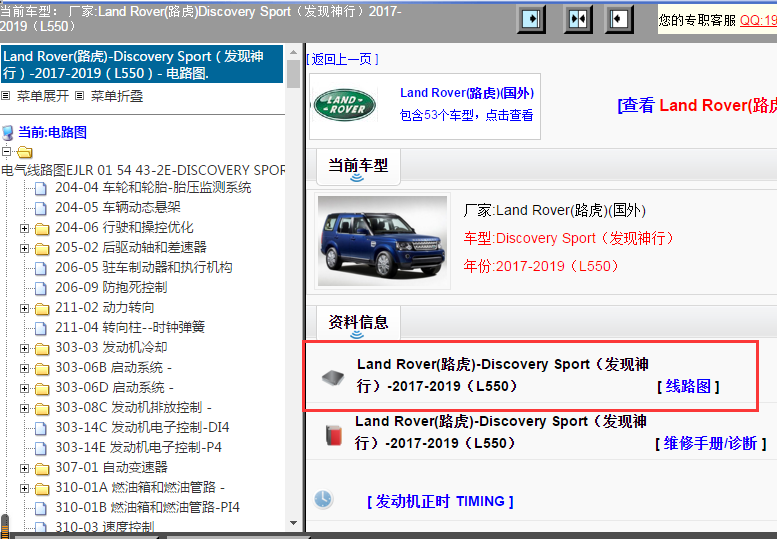Image resolution: width=777 pixels, height=539 pixels.
Task: Click the blue Discovery car thumbnail
Action: (x=382, y=241)
